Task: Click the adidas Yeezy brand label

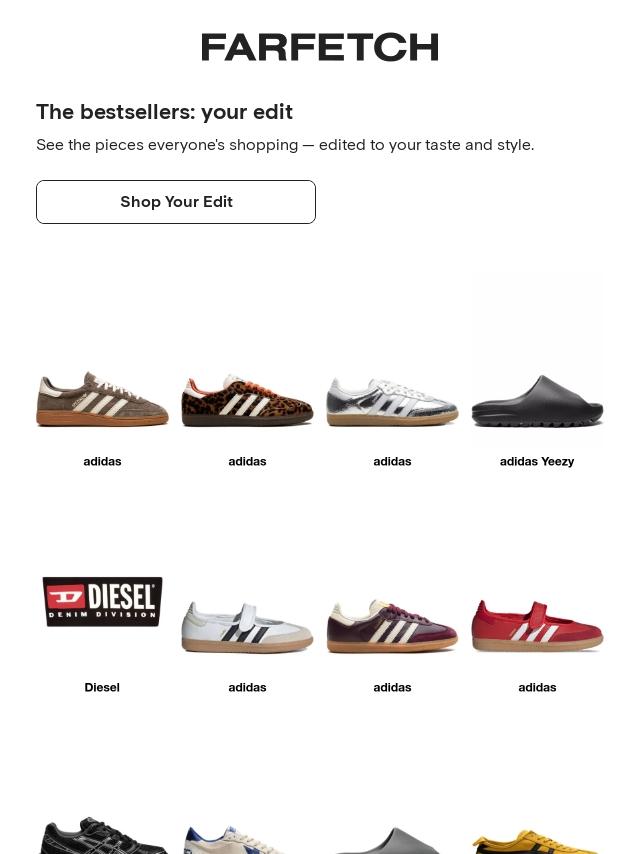Action: pyautogui.click(x=537, y=461)
